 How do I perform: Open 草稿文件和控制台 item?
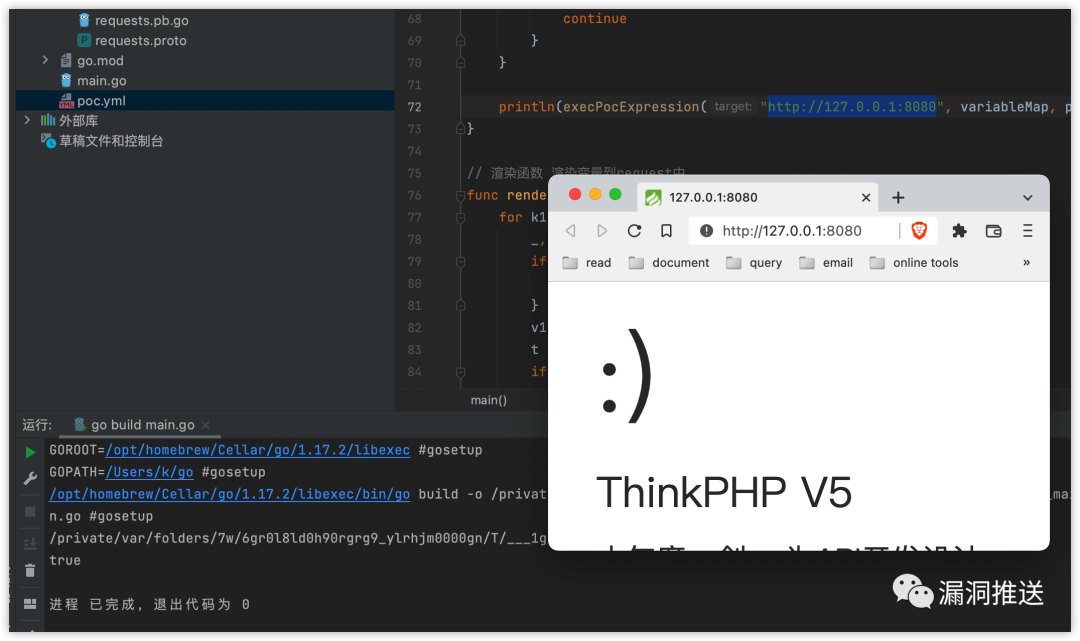click(x=111, y=140)
